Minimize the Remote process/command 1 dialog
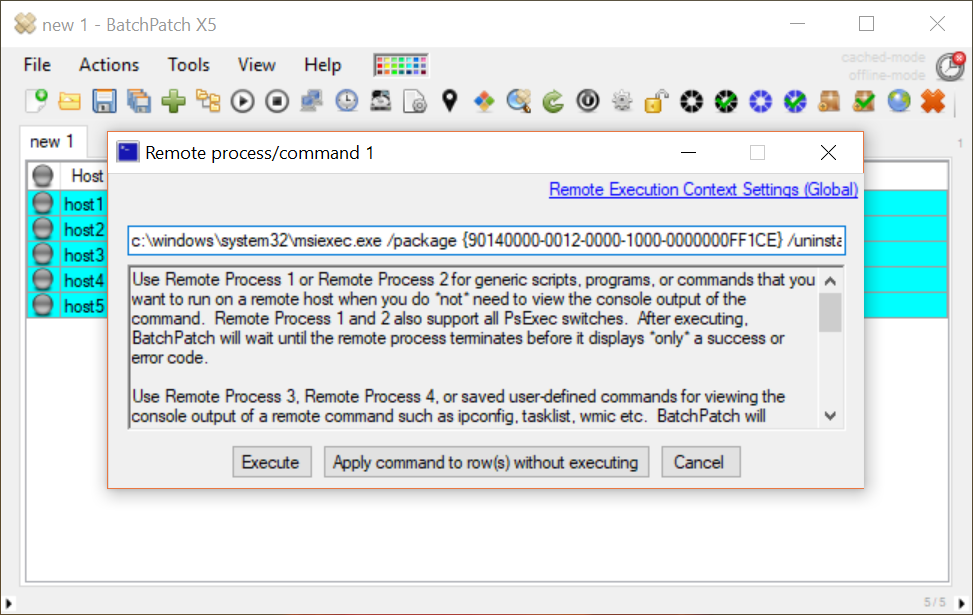 pyautogui.click(x=688, y=153)
